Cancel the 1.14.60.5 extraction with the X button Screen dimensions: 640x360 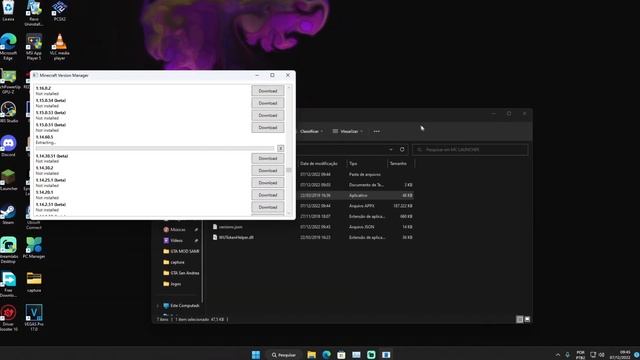(x=280, y=148)
